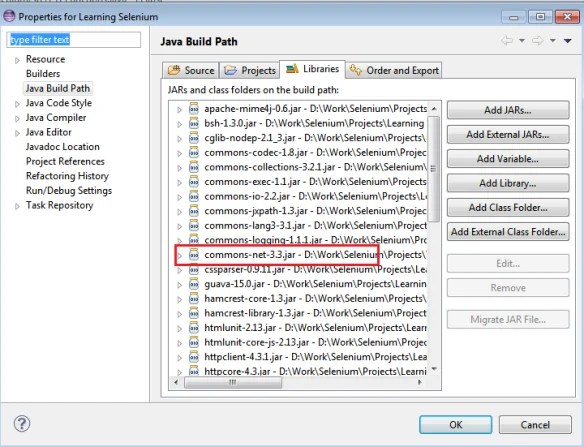
Task: Click the jar icon for httpclient-4.3.1.jar
Action: [x=194, y=357]
